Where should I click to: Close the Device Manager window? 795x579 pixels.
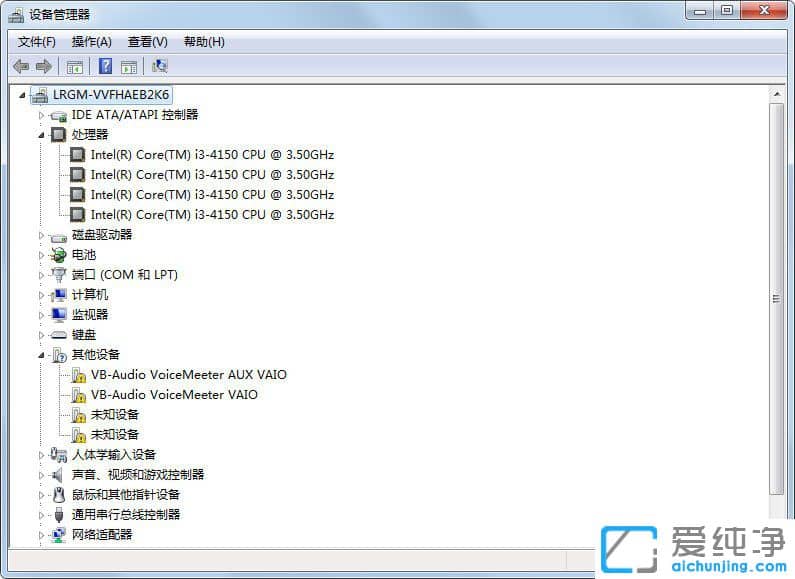coord(764,11)
